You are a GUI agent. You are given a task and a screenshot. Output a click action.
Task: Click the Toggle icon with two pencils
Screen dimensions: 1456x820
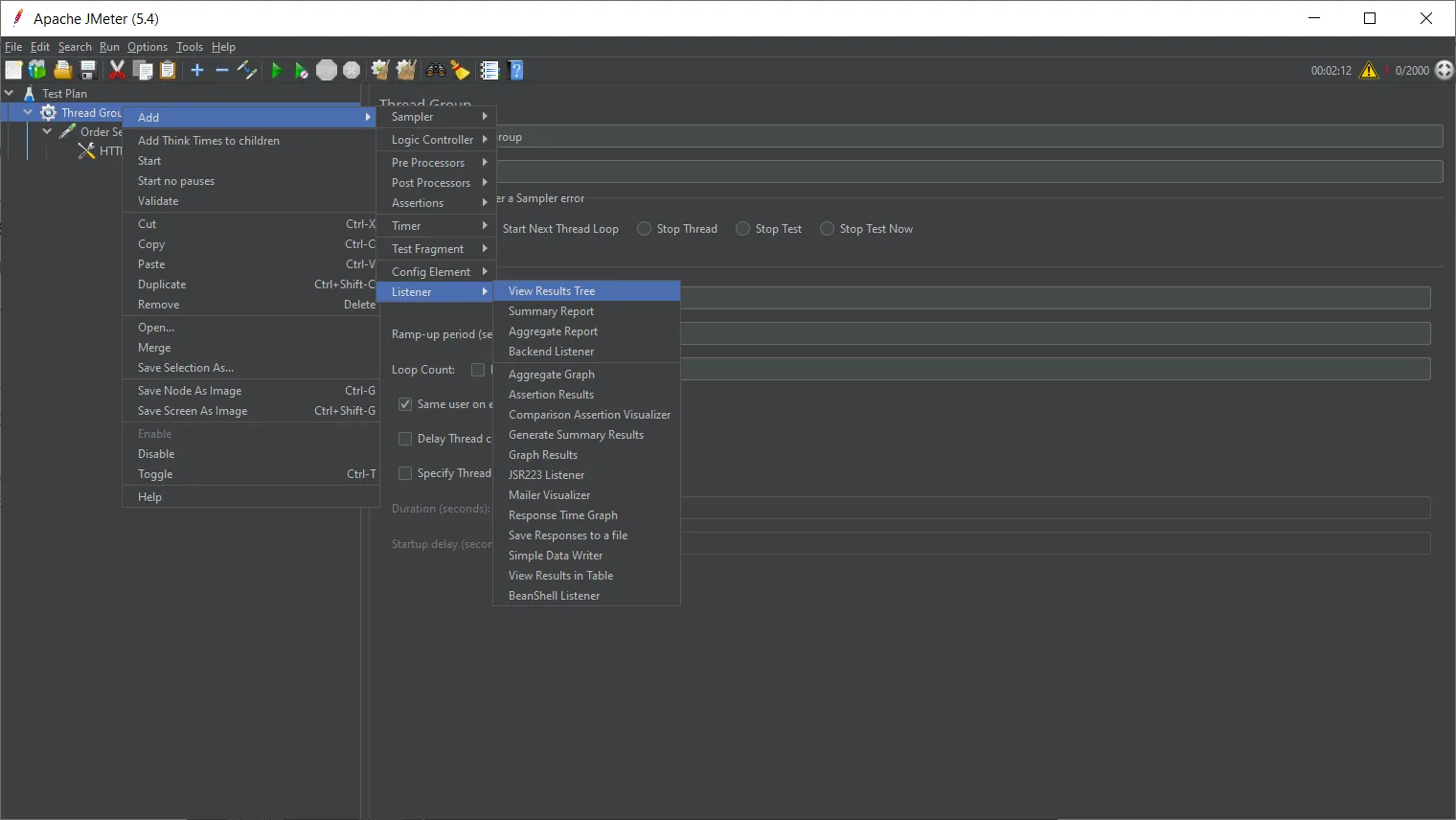(247, 70)
